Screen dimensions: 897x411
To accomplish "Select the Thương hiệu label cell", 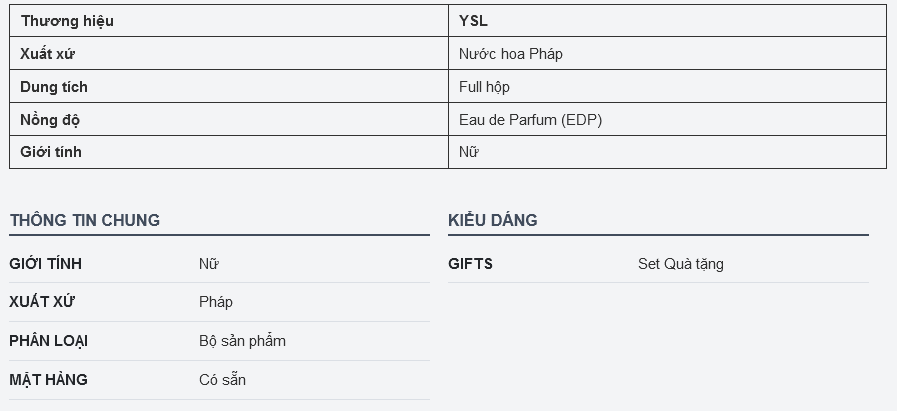I will pyautogui.click(x=229, y=21).
